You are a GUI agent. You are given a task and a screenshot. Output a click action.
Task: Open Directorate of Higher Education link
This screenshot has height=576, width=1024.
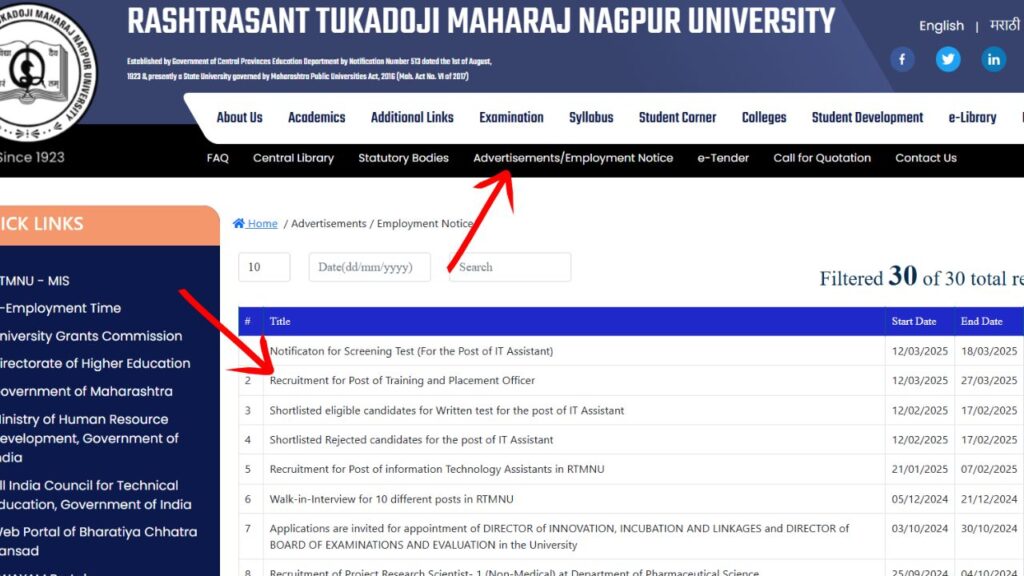coord(95,364)
